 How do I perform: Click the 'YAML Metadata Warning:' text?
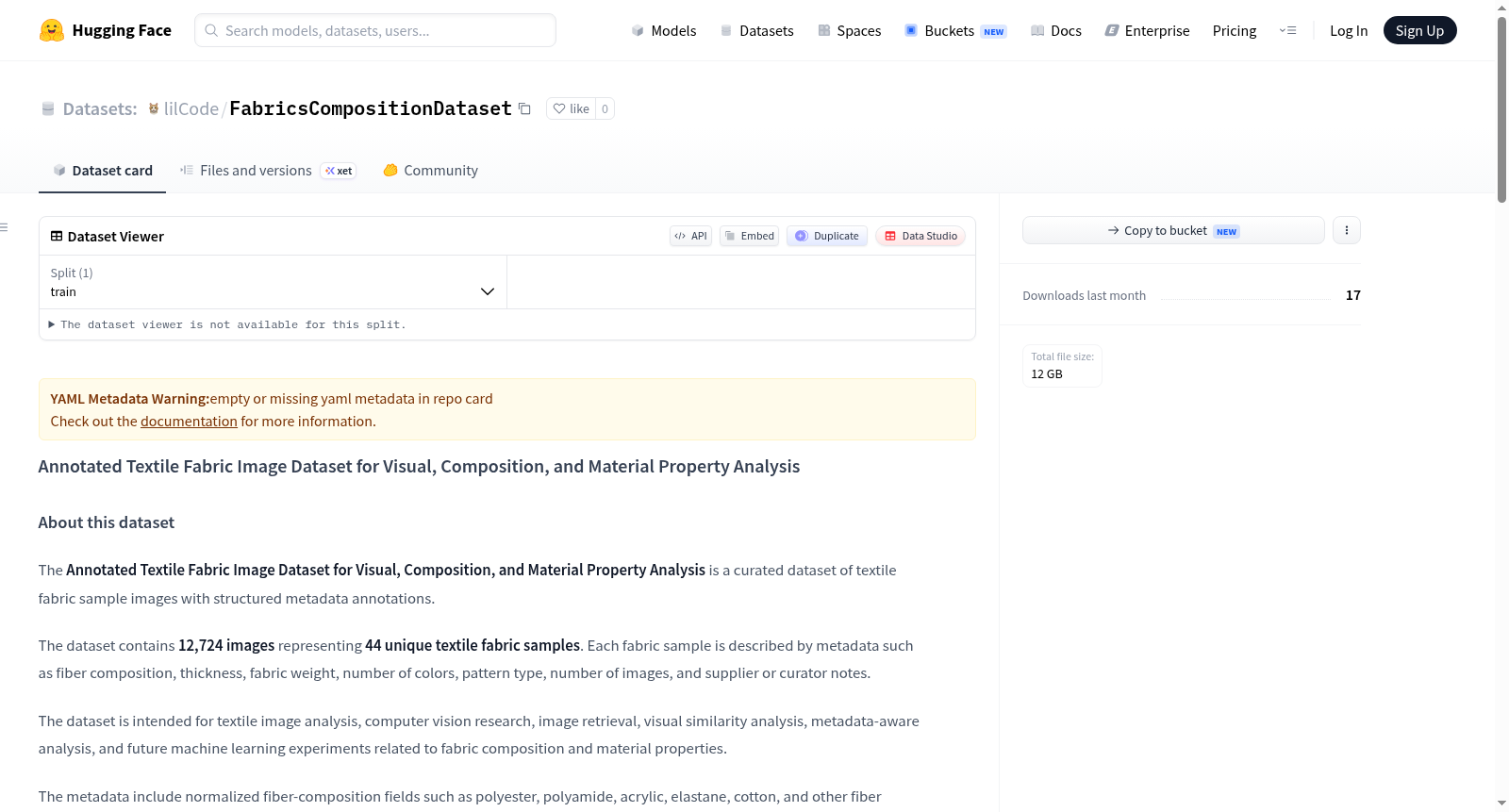coord(130,399)
